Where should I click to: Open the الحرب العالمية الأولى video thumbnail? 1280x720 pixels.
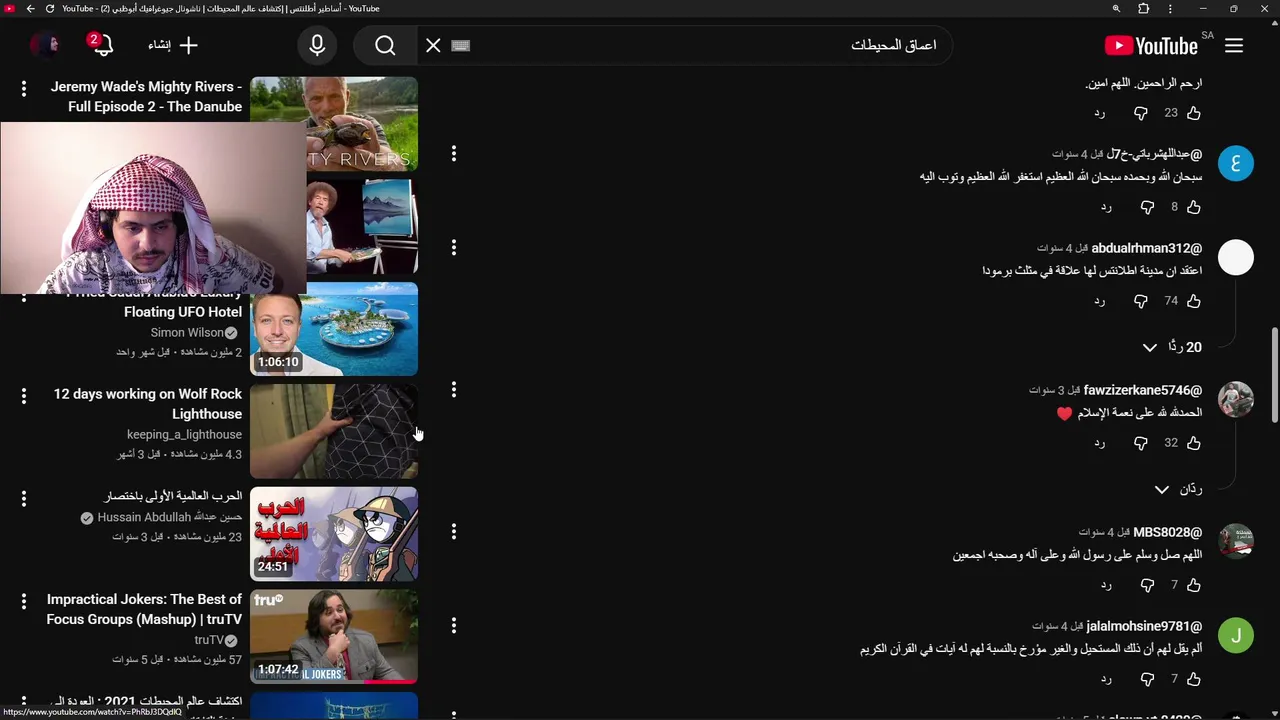pyautogui.click(x=334, y=534)
